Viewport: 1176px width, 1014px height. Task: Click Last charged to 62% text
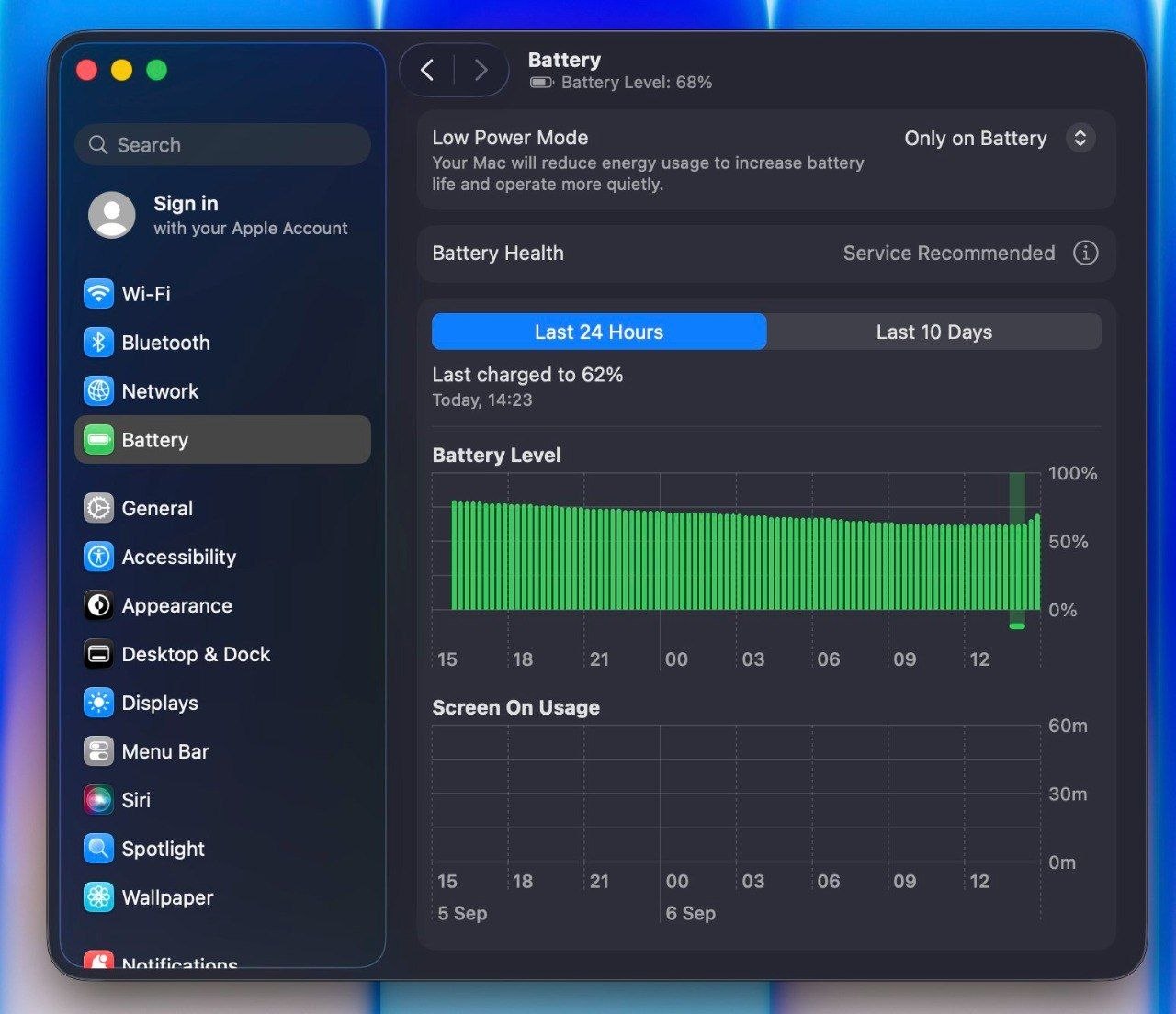527,375
